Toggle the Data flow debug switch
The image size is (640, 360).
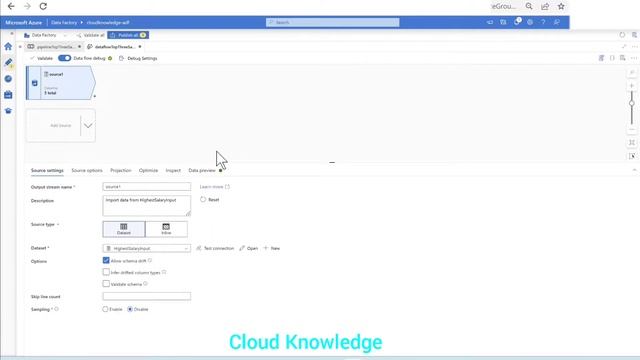coord(64,58)
